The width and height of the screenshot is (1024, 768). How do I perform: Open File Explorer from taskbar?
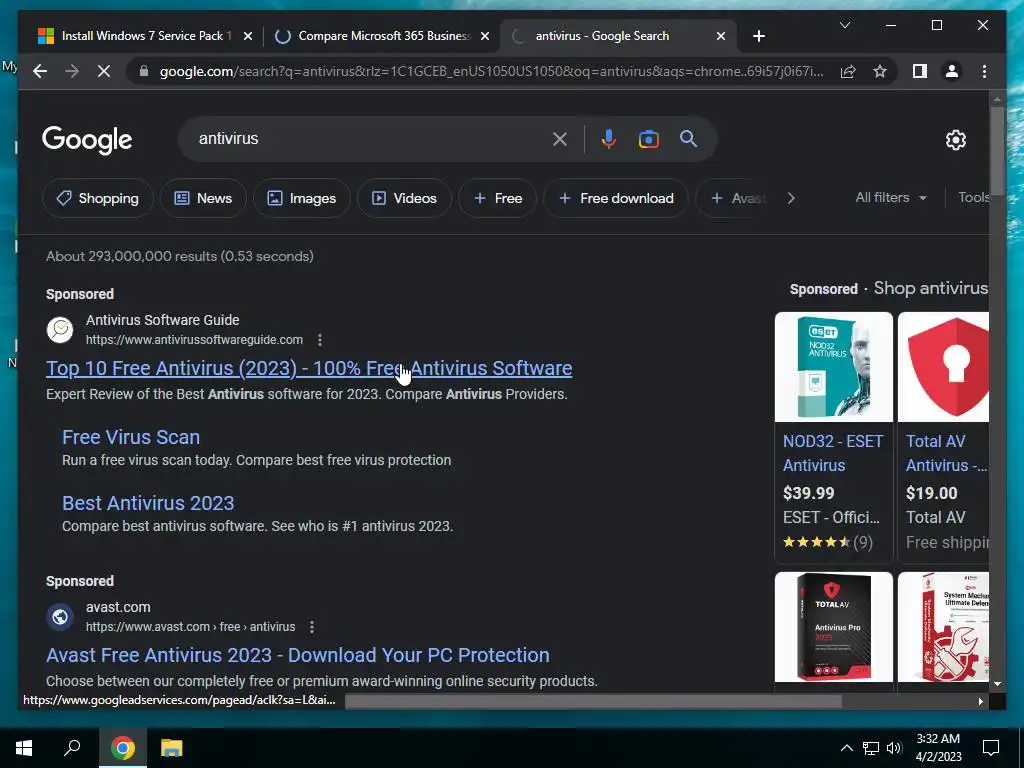point(172,748)
